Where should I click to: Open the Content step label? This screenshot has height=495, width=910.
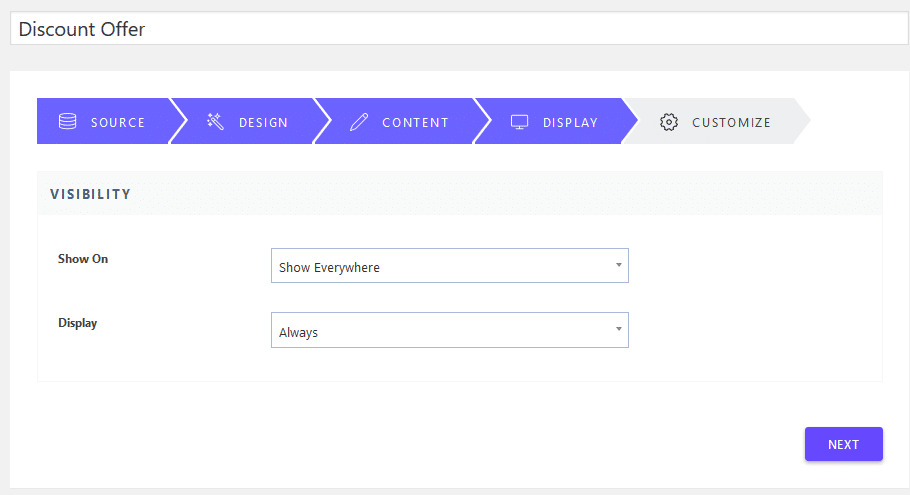(415, 123)
